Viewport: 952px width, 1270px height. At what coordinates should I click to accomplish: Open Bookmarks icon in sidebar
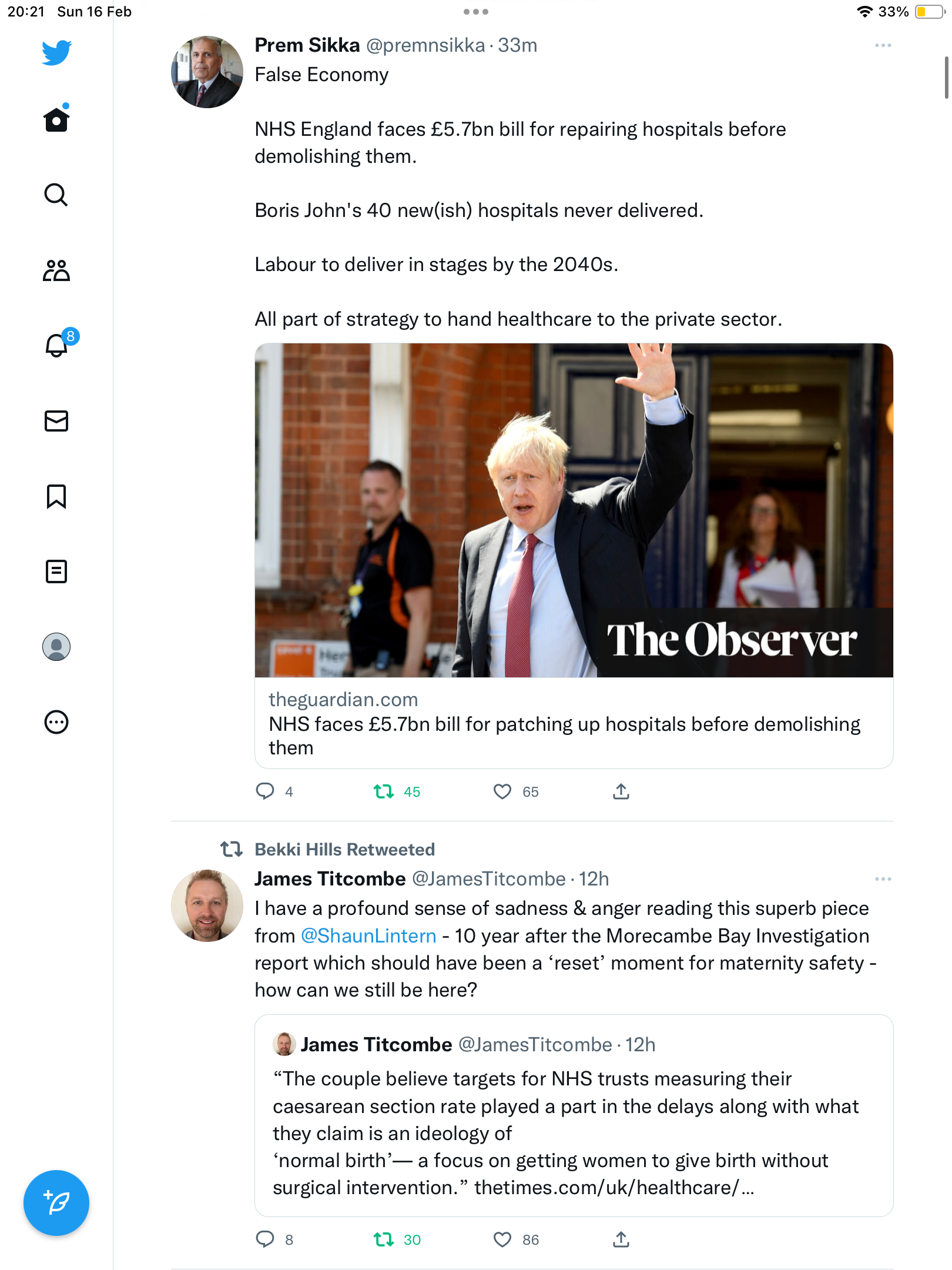coord(56,496)
